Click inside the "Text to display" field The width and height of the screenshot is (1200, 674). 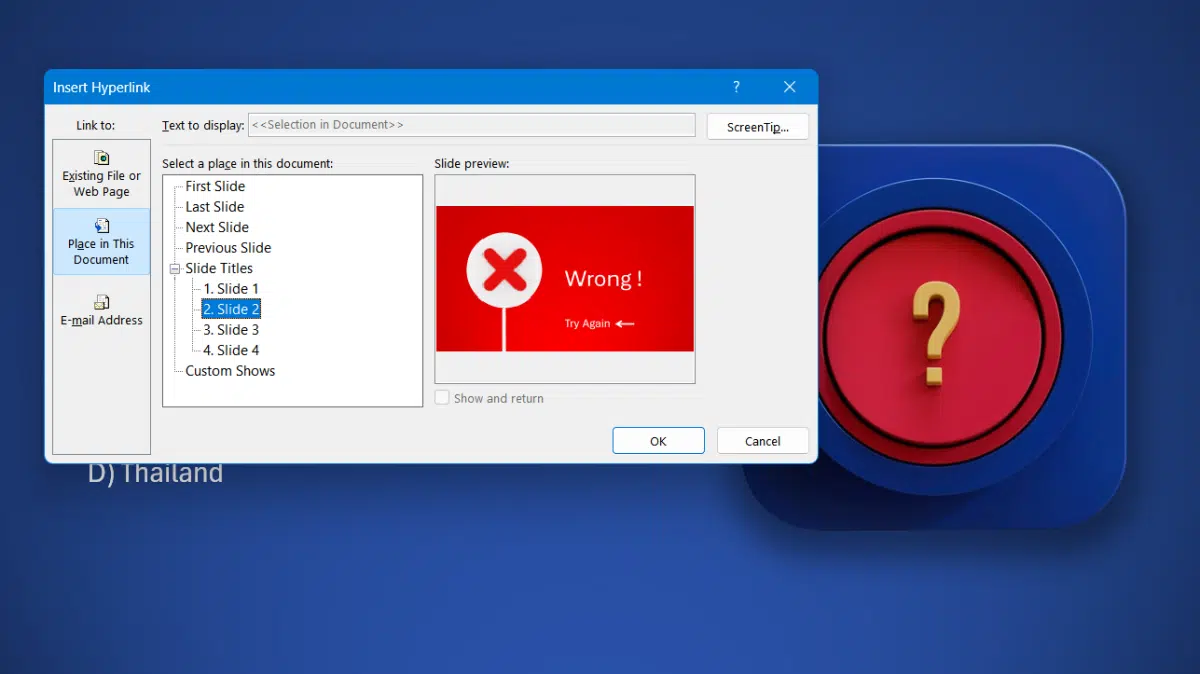point(470,124)
